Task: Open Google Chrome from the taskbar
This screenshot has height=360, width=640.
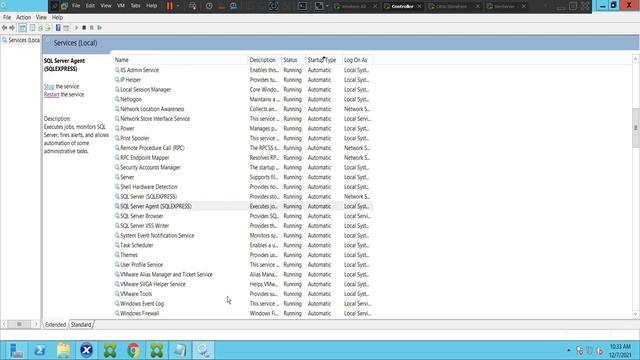Action: point(133,351)
